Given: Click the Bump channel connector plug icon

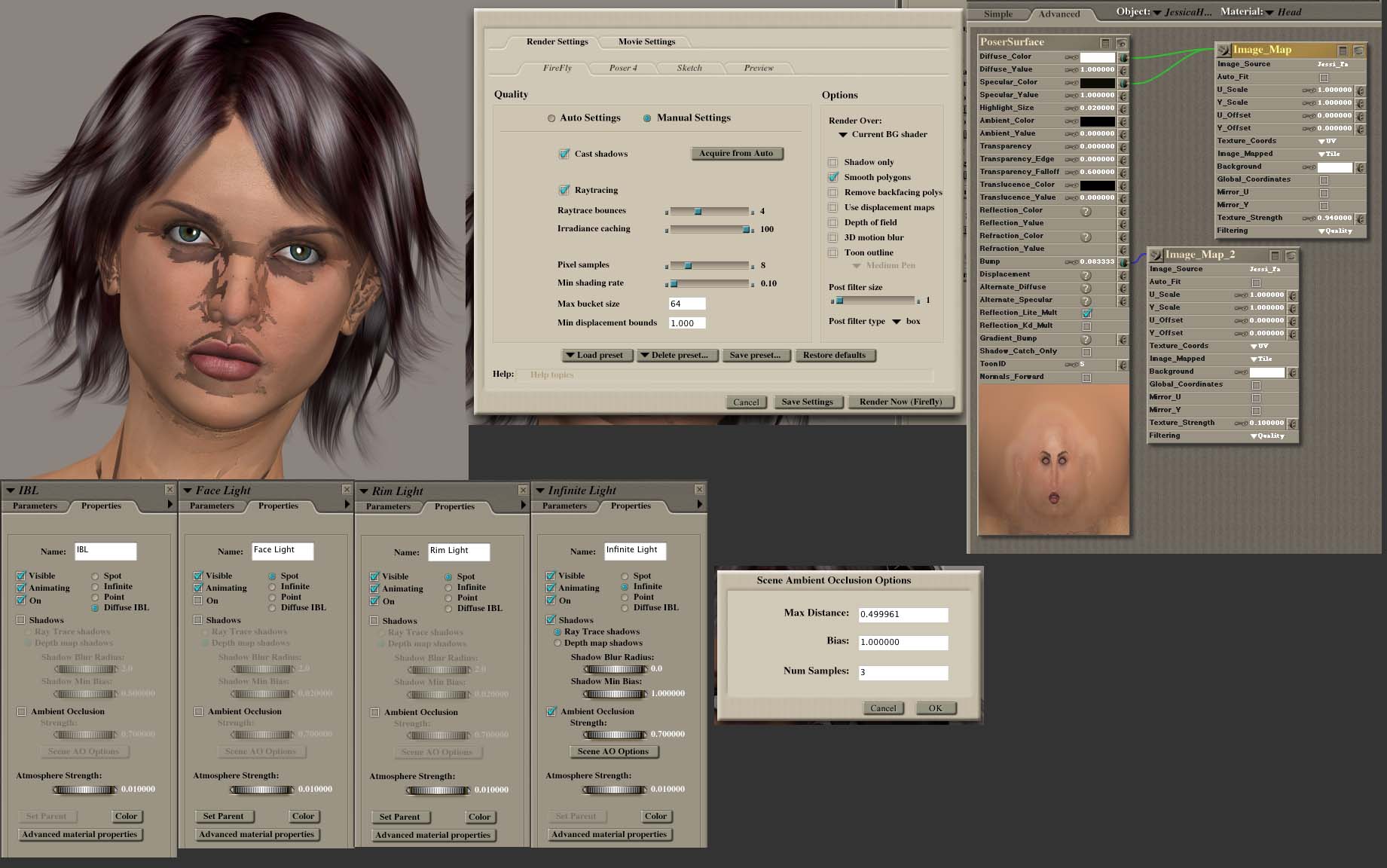Looking at the screenshot, I should point(1123,262).
